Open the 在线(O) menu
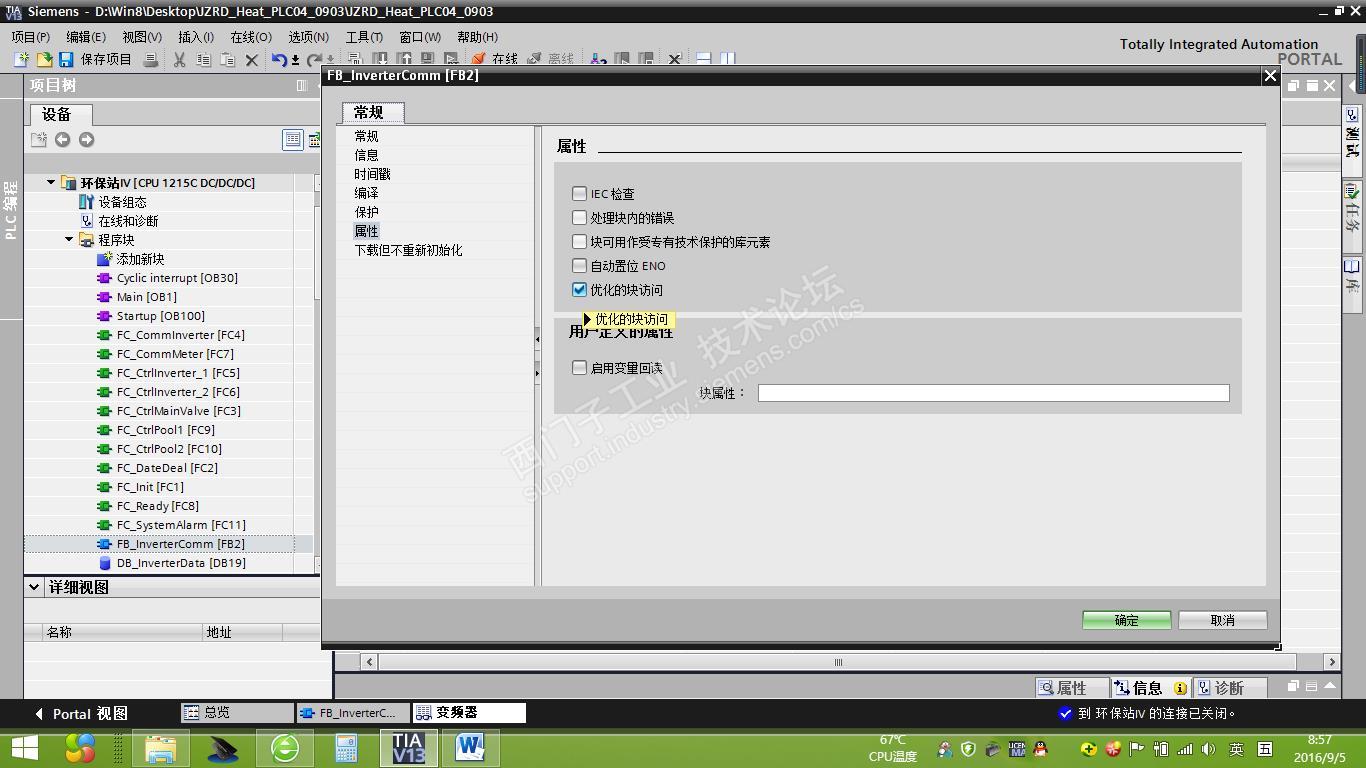The width and height of the screenshot is (1366, 768). (251, 37)
